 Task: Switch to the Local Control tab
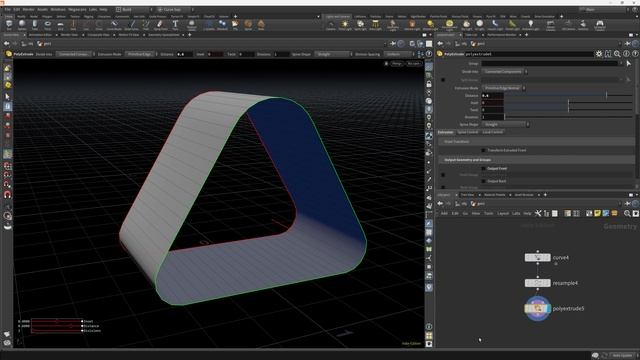[493, 132]
